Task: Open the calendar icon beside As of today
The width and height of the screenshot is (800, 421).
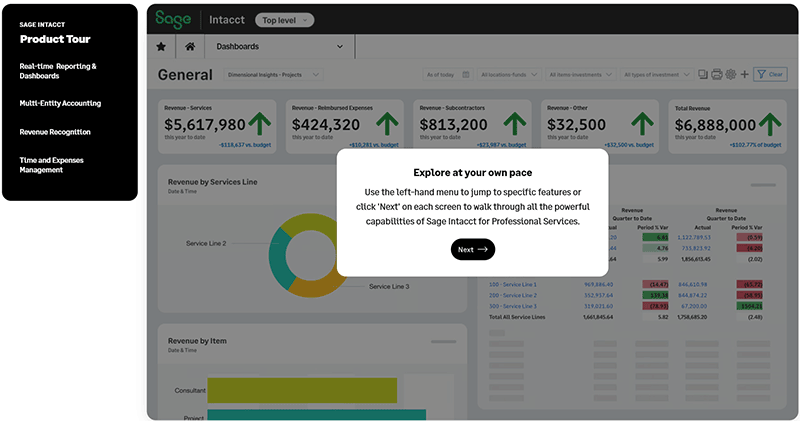Action: pos(466,75)
